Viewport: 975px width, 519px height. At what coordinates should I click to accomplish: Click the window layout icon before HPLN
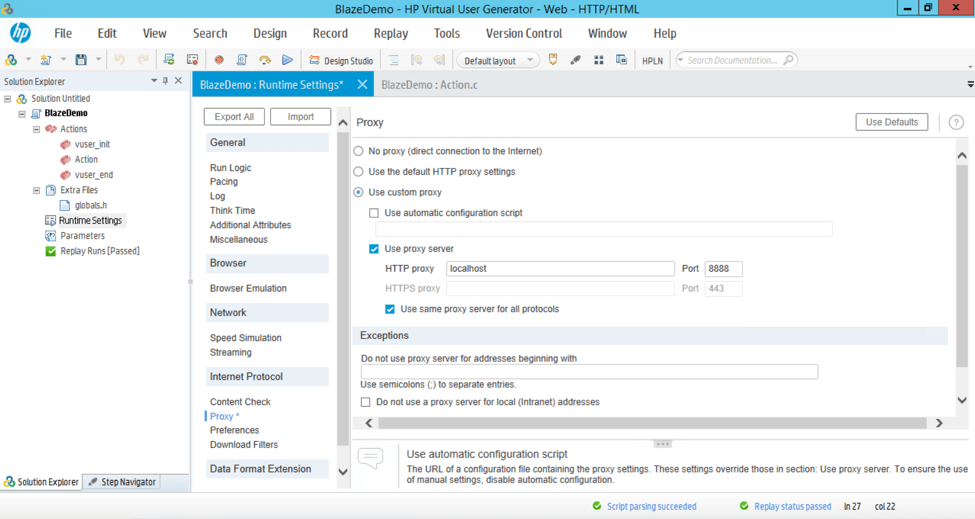point(621,60)
